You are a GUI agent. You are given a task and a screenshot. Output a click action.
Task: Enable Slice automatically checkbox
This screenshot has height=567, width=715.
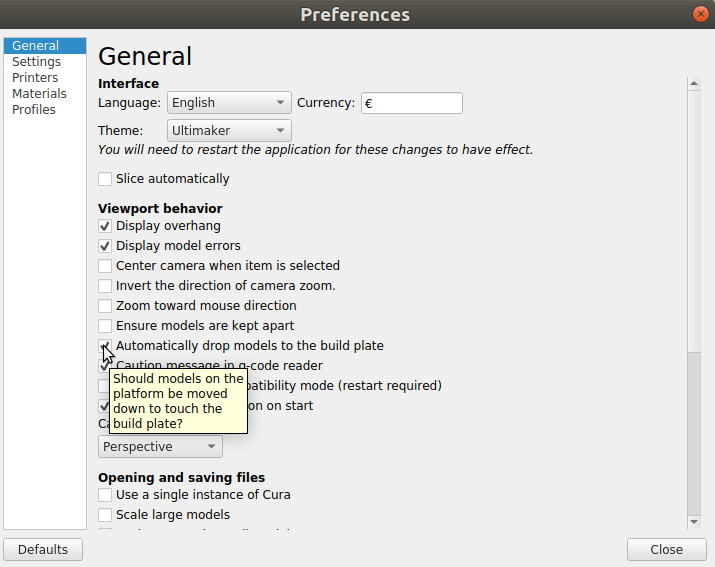[x=105, y=179]
